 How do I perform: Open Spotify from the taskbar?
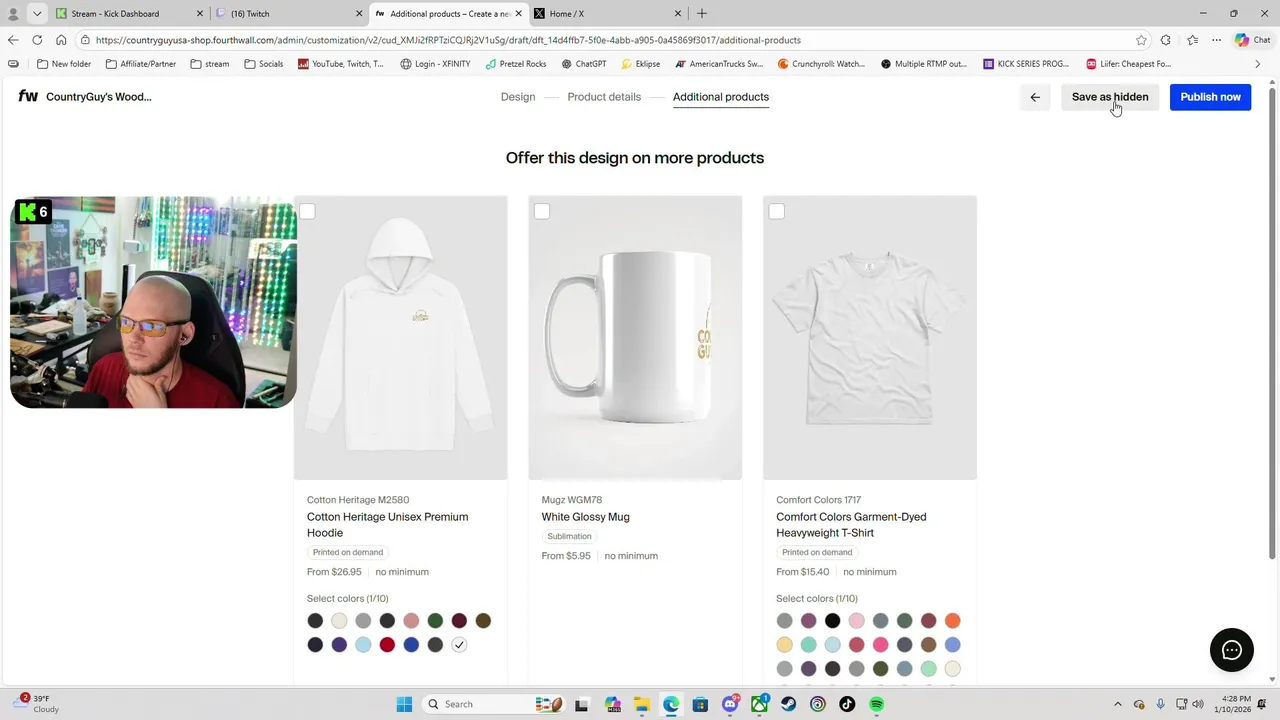(x=876, y=704)
